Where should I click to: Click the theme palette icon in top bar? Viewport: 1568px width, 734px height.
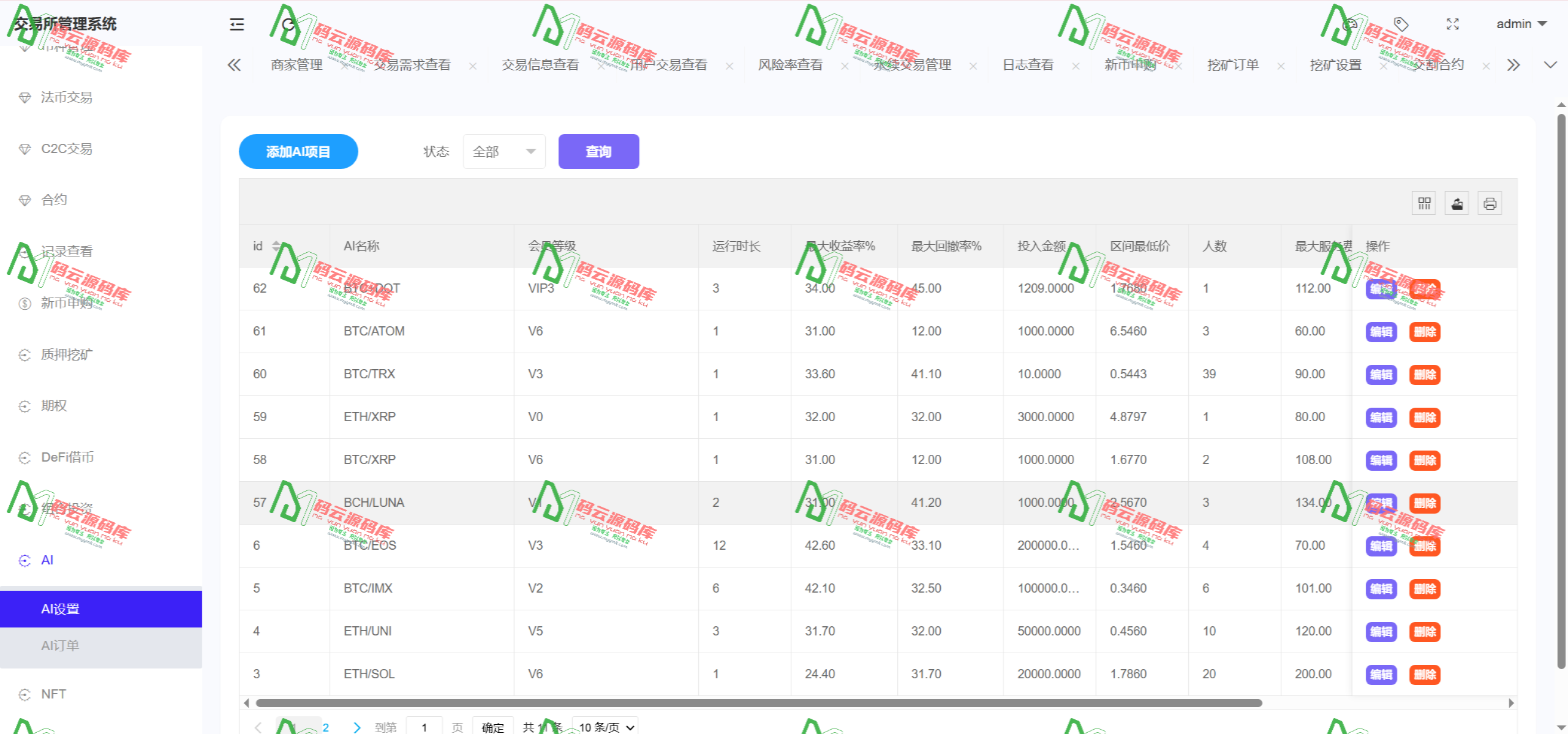(1349, 24)
